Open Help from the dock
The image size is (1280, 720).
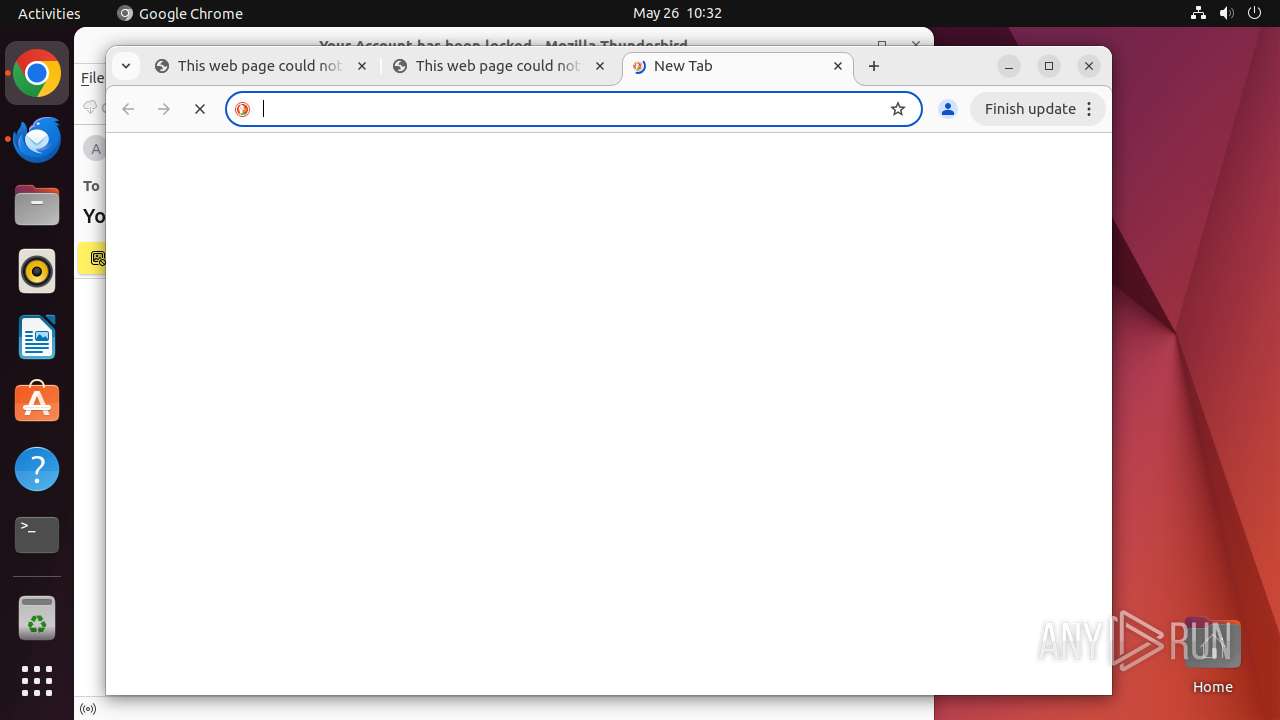point(37,469)
